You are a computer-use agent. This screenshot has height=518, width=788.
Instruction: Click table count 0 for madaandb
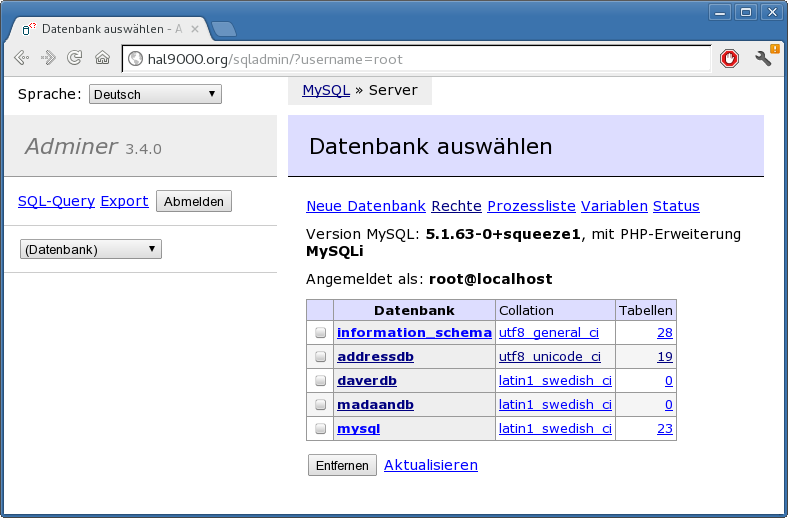[x=669, y=404]
